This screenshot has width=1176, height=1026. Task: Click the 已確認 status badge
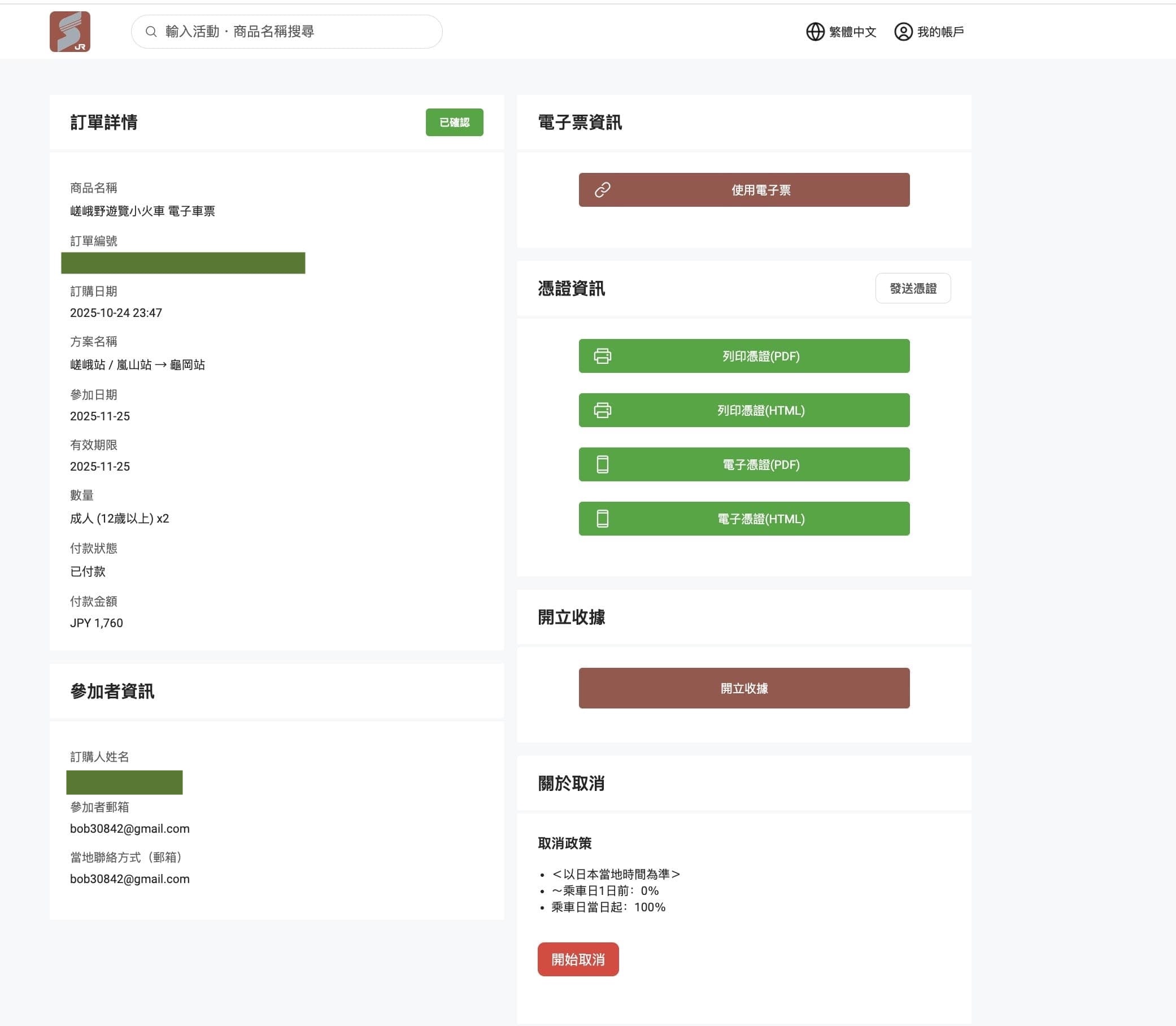pos(454,122)
